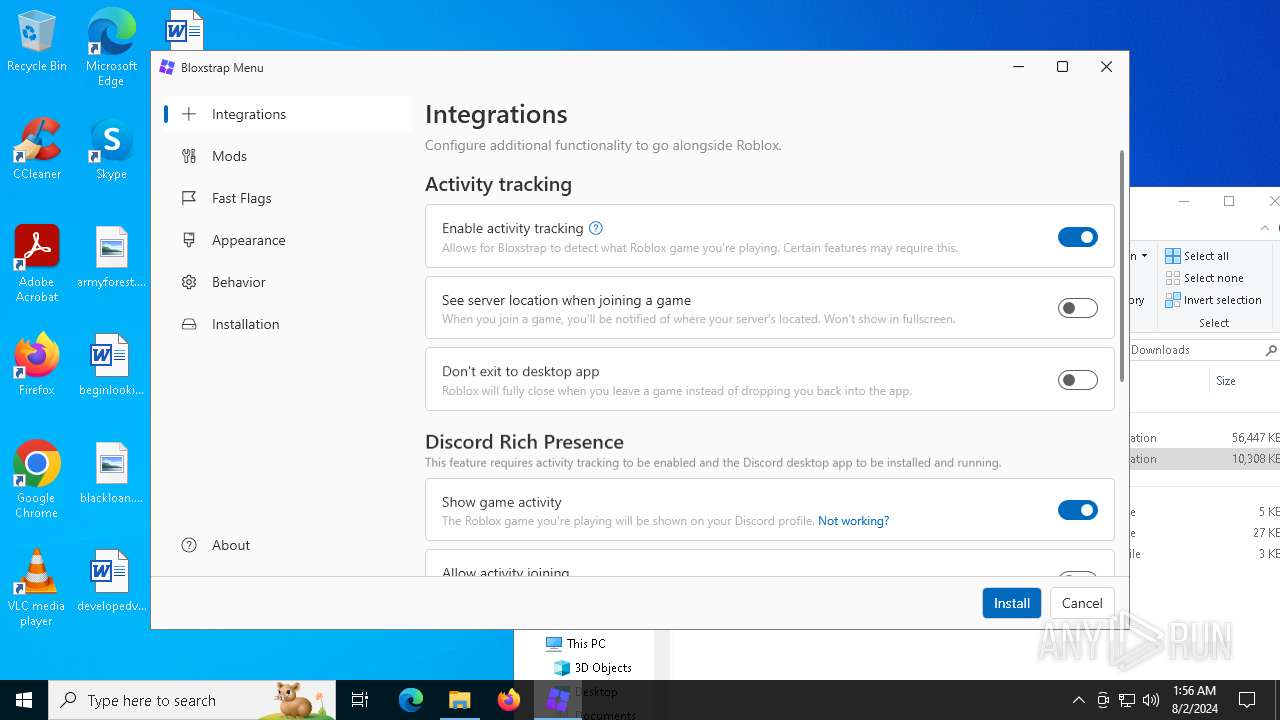Open the About page
The image size is (1280, 720).
[x=286, y=545]
